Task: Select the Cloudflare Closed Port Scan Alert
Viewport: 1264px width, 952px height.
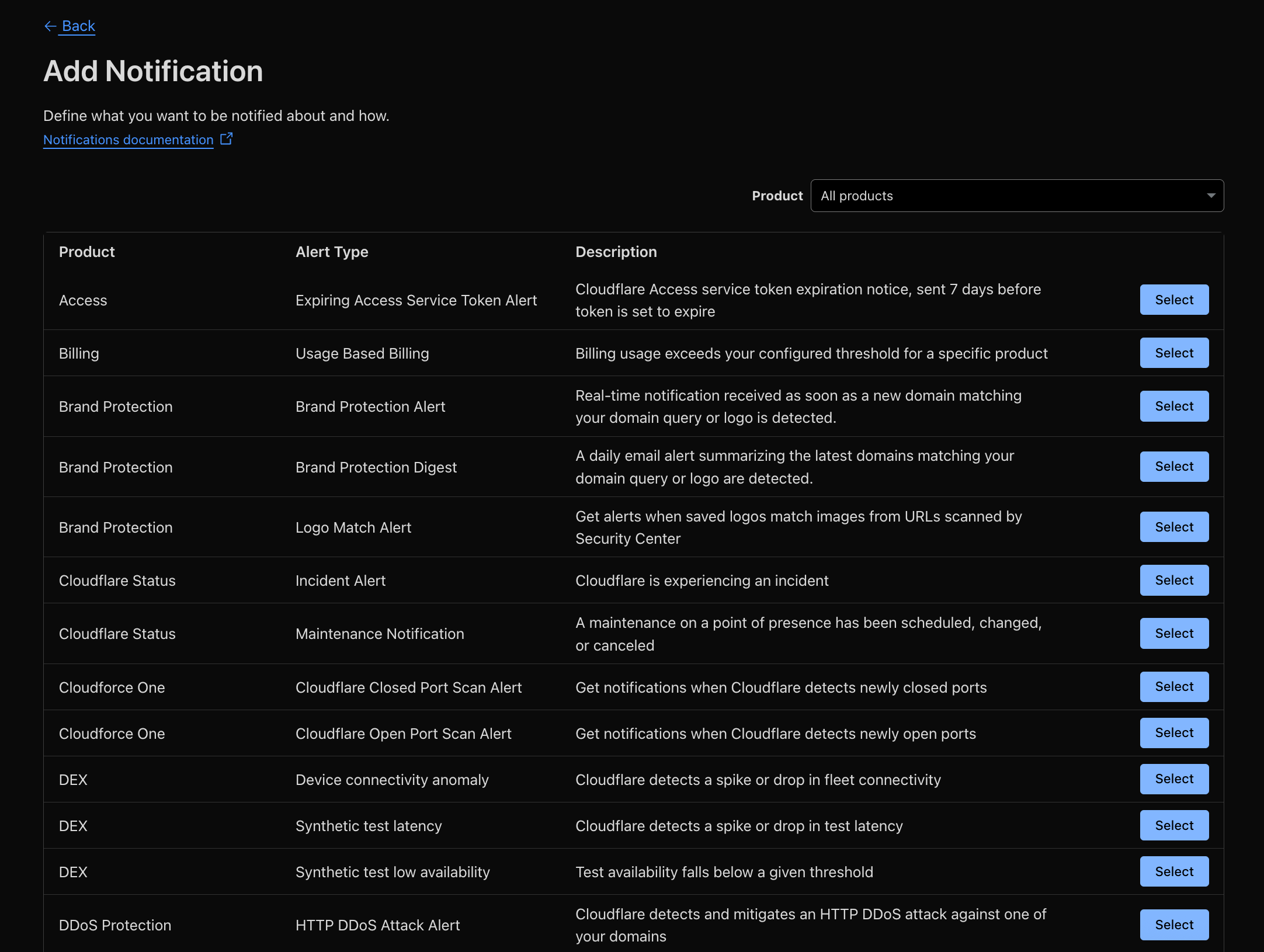Action: [1174, 687]
